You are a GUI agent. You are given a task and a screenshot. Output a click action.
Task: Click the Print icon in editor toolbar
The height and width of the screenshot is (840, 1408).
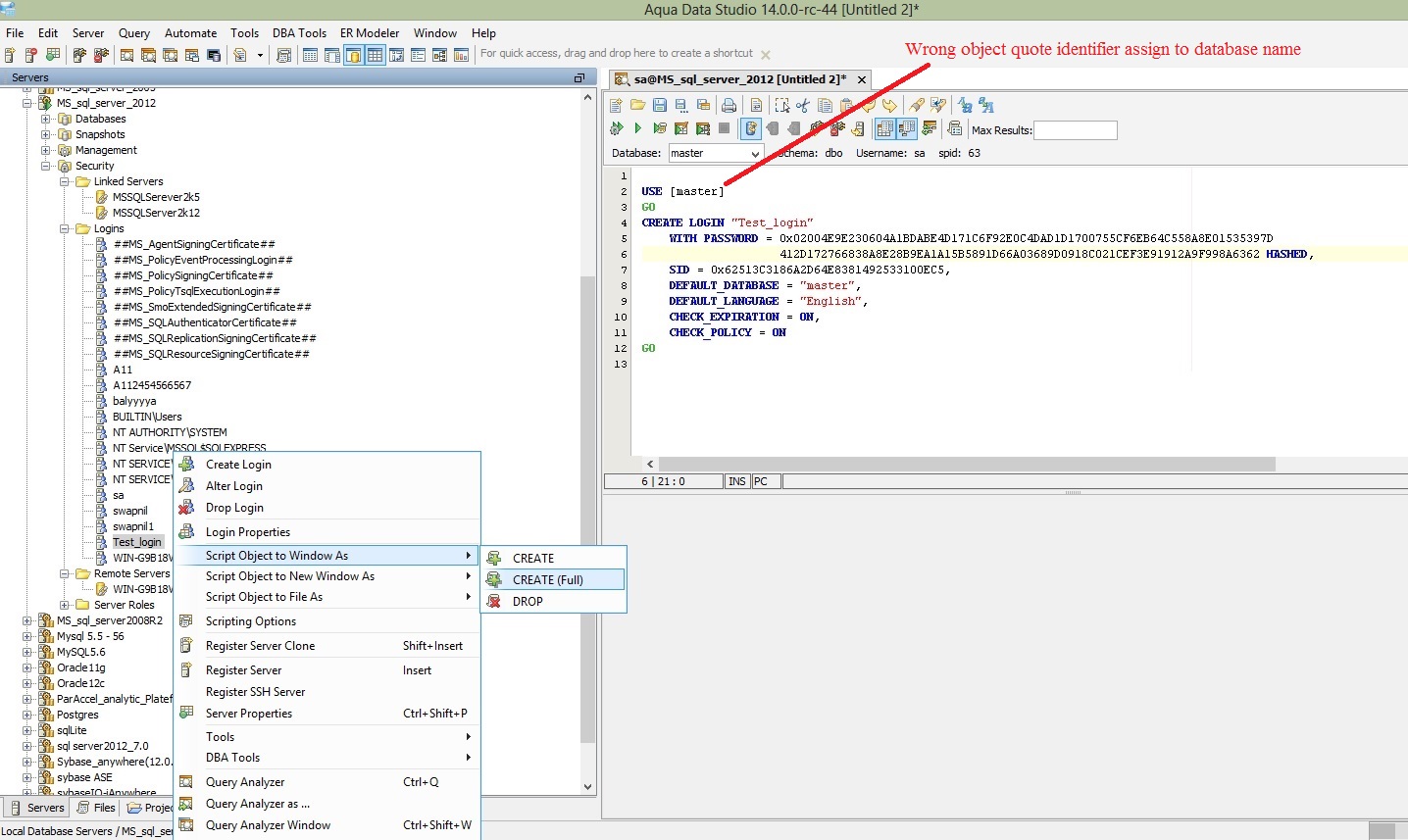click(729, 106)
